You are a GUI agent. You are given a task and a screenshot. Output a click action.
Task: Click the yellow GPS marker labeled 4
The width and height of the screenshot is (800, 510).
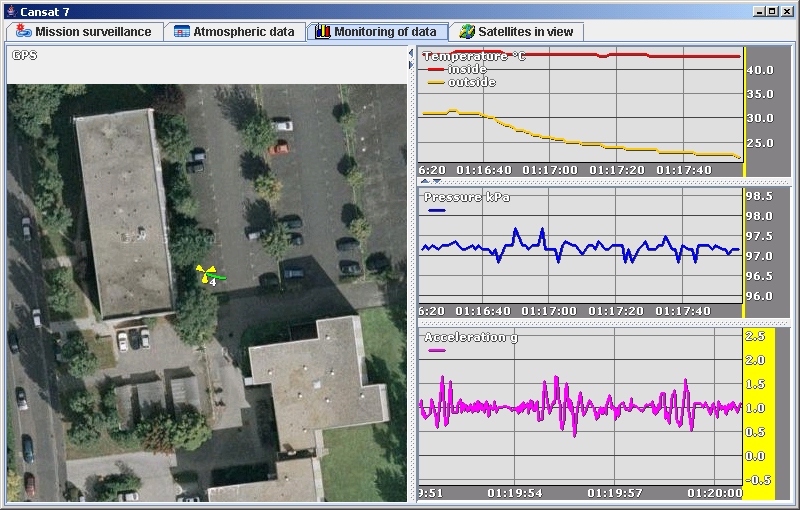207,274
